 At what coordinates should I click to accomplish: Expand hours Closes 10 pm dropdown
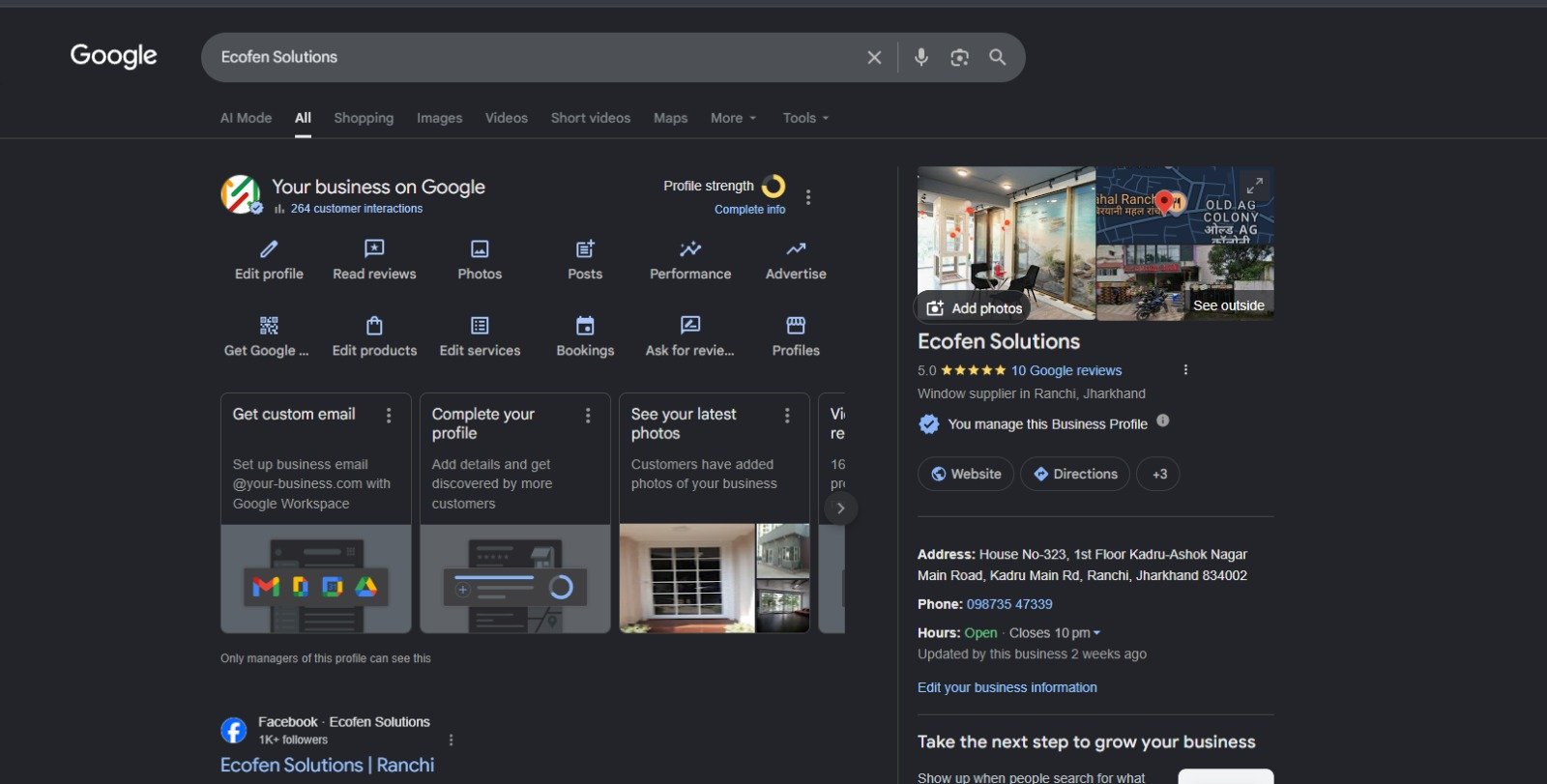tap(1055, 633)
